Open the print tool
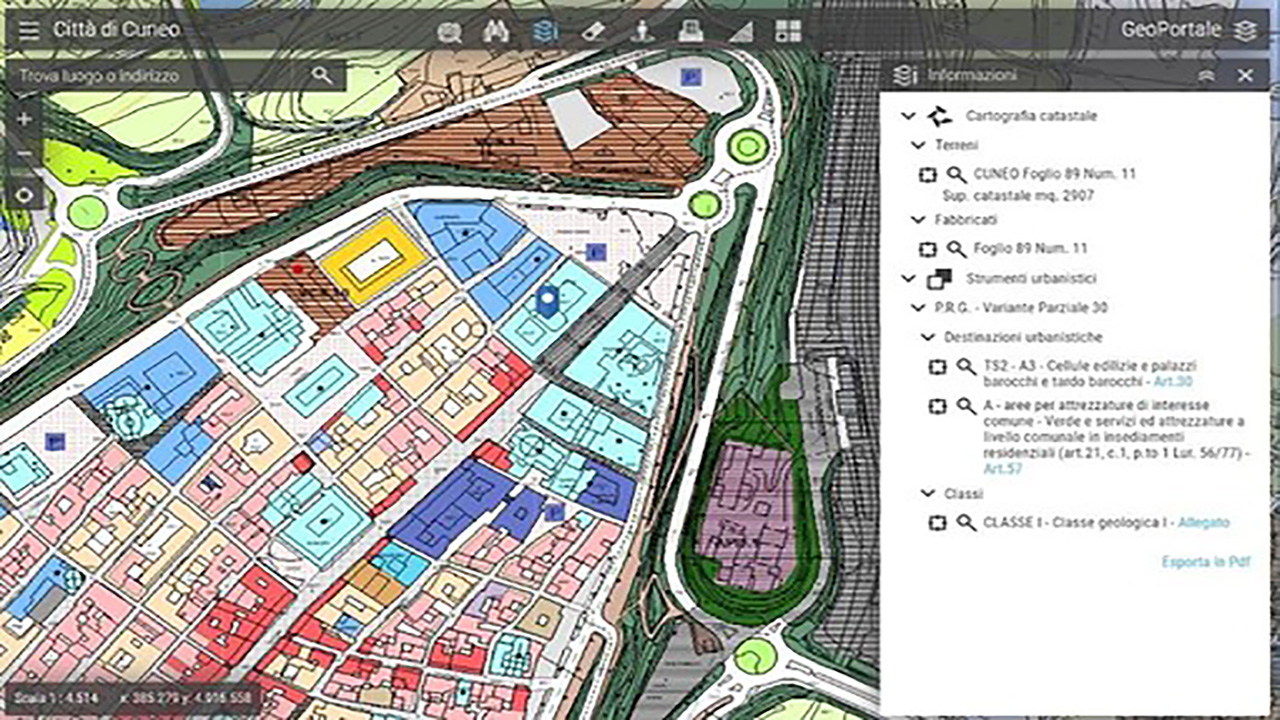Viewport: 1280px width, 720px height. tap(690, 31)
